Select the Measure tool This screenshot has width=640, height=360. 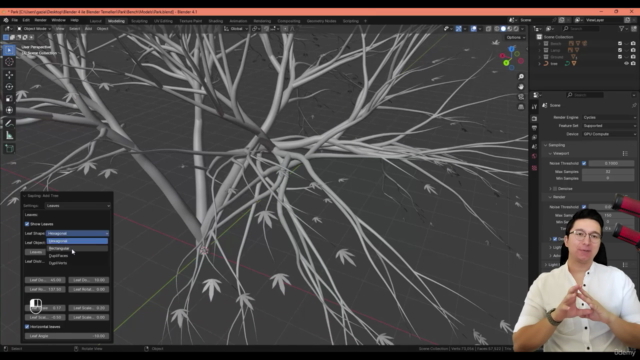click(x=9, y=136)
